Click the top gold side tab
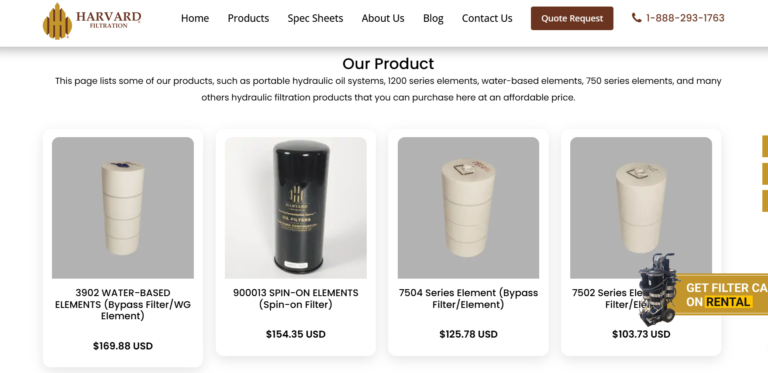The width and height of the screenshot is (768, 373). point(765,146)
